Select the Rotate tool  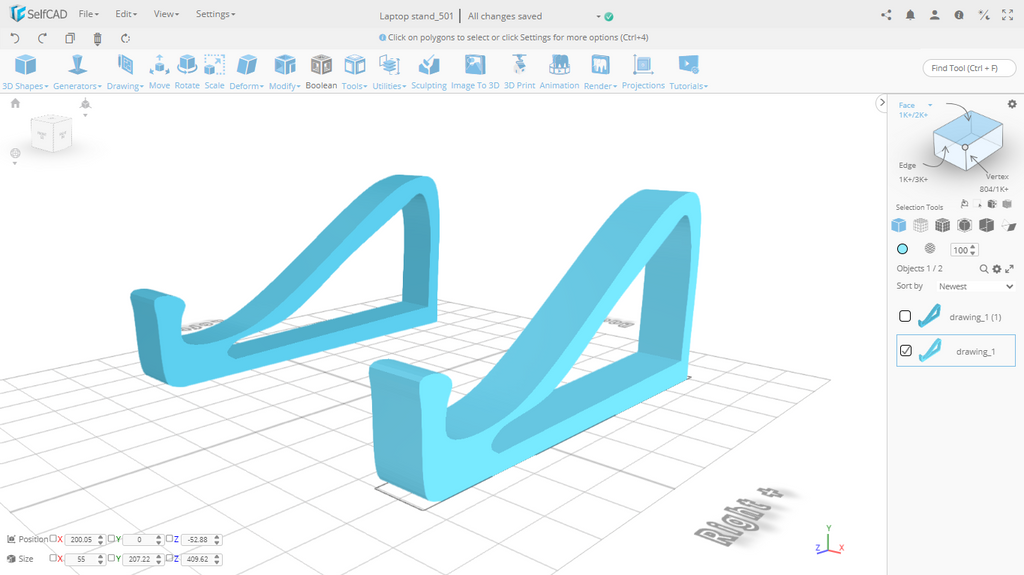tap(187, 70)
